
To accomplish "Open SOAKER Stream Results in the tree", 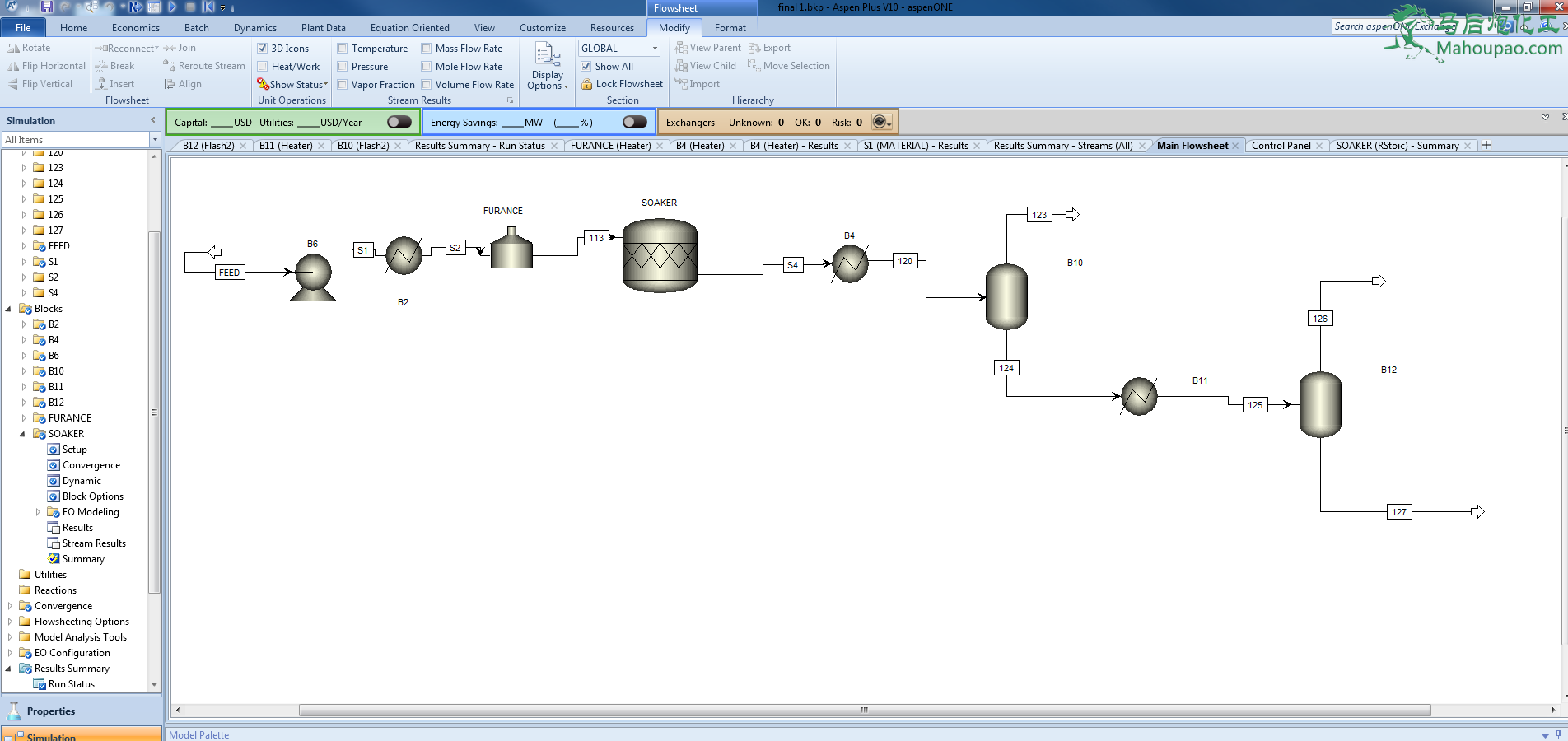I will pos(94,543).
